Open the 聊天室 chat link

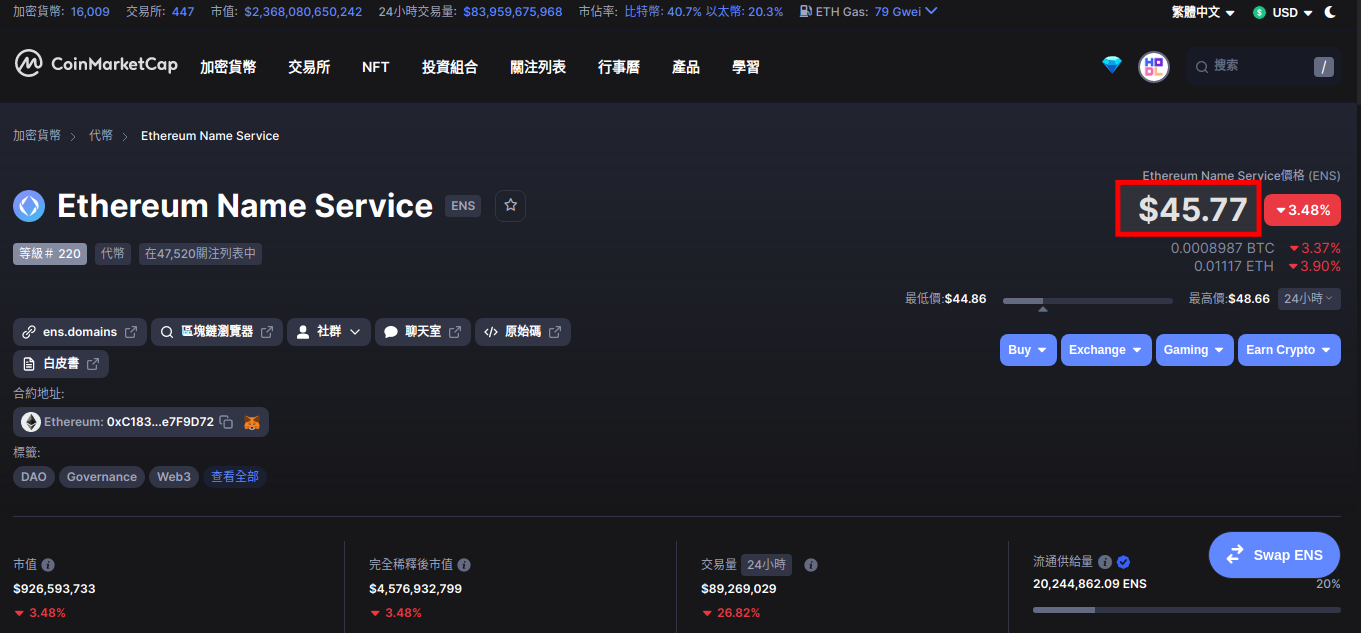(423, 332)
